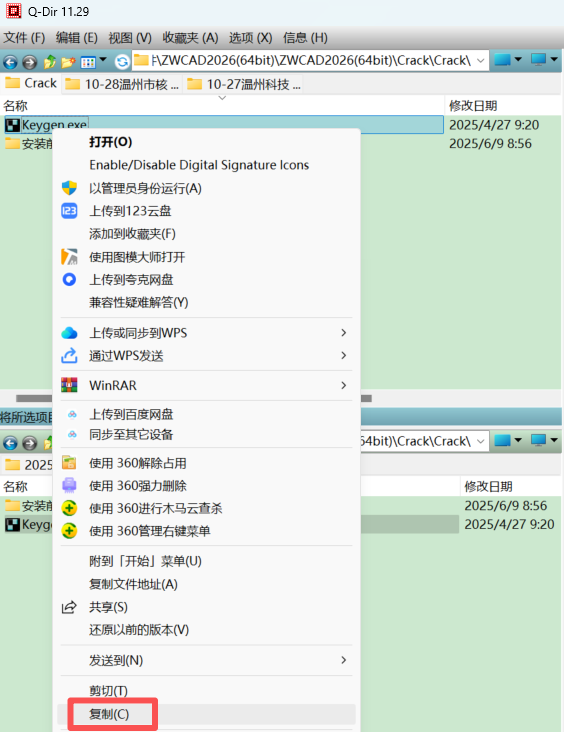Choose 打开(O) in the context menu
The image size is (564, 732).
[x=206, y=142]
